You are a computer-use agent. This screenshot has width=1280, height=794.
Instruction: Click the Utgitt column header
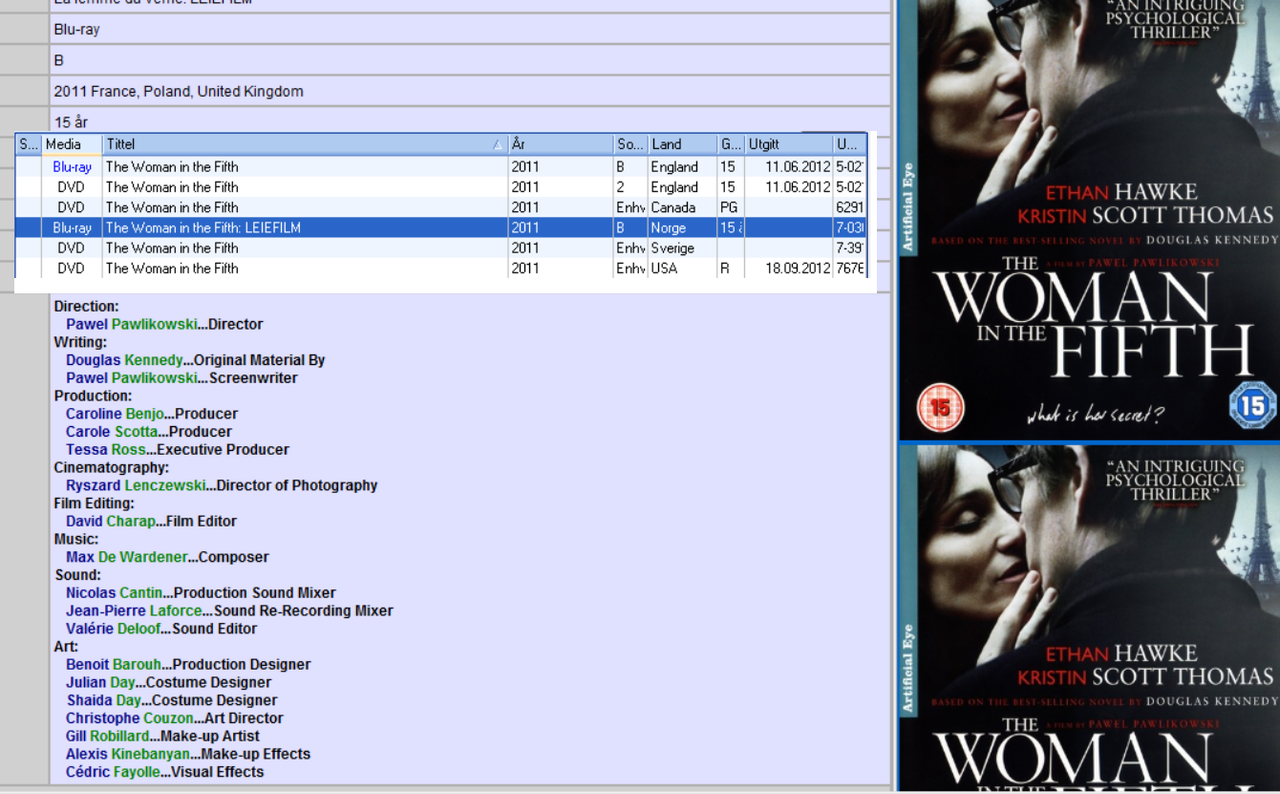[789, 144]
